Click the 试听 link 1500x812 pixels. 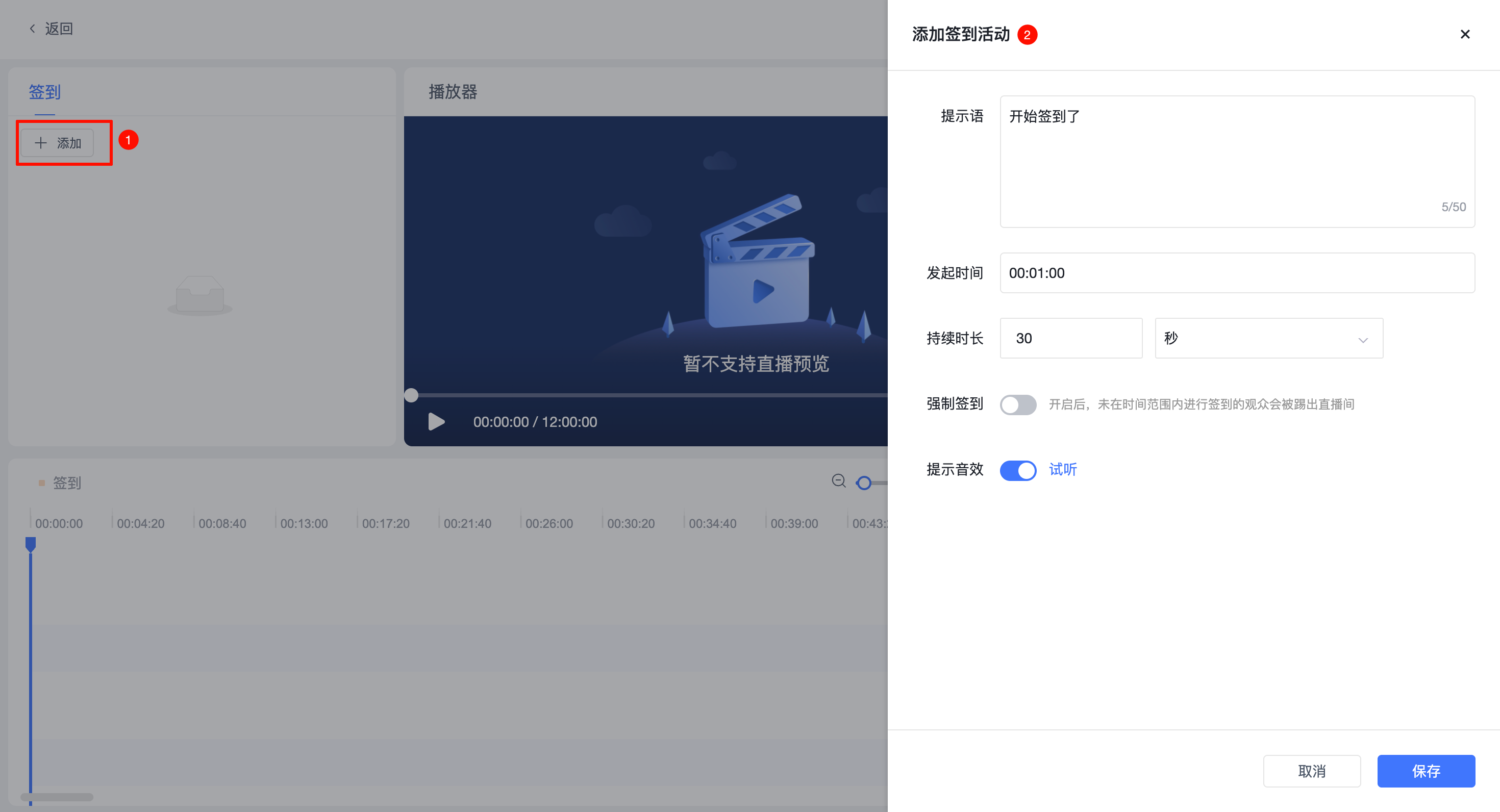tap(1062, 469)
